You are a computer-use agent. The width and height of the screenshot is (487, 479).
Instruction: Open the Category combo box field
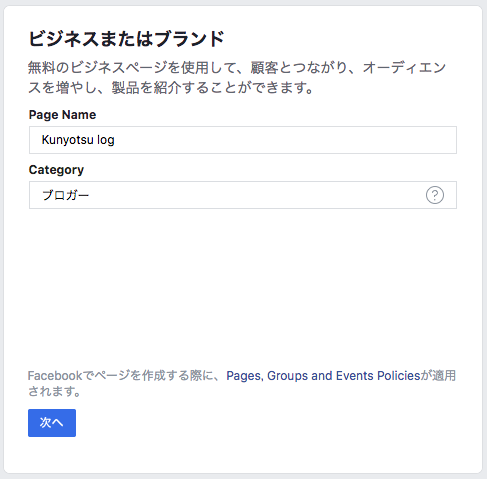coord(243,195)
